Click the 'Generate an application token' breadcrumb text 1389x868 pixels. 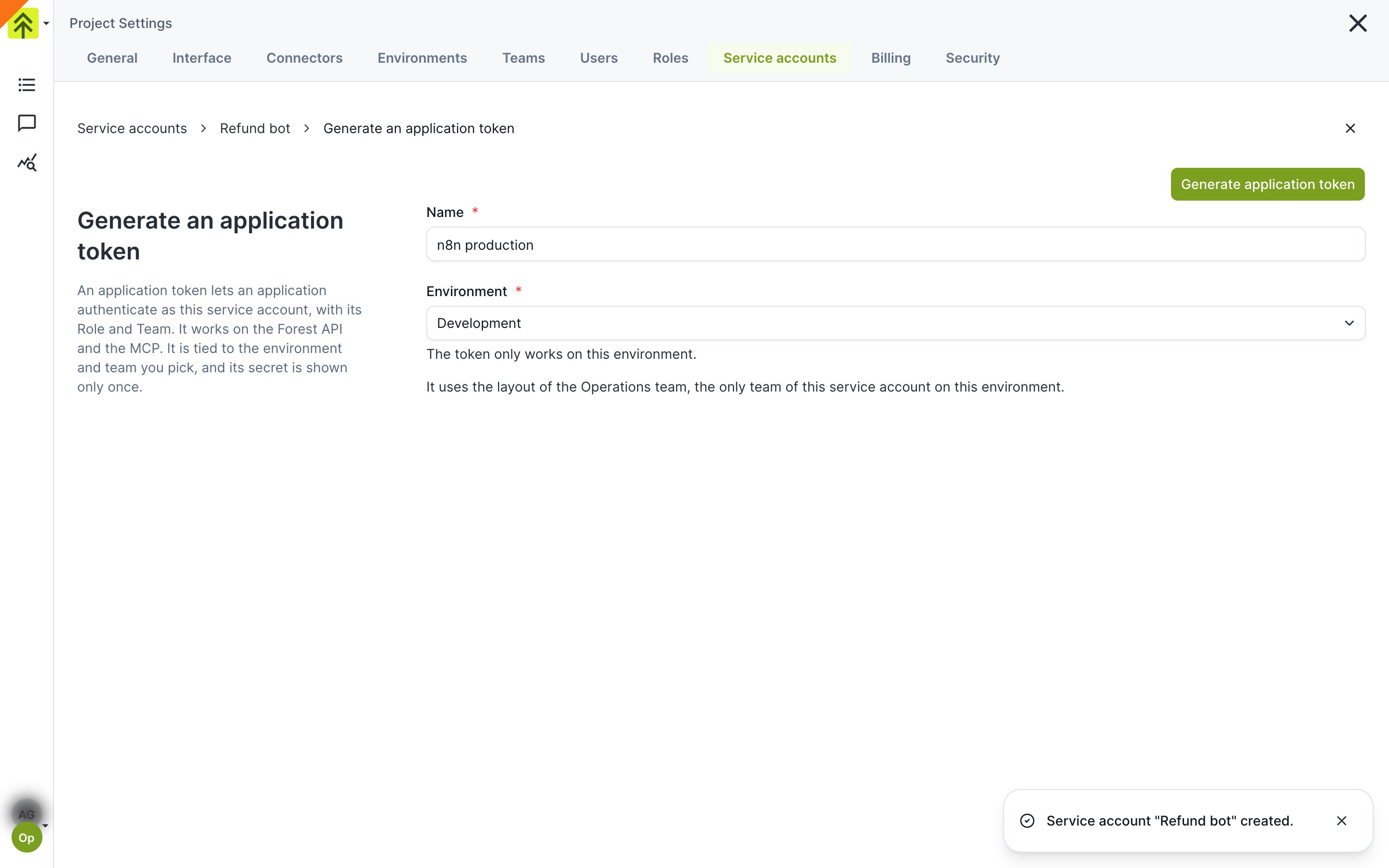(x=419, y=128)
